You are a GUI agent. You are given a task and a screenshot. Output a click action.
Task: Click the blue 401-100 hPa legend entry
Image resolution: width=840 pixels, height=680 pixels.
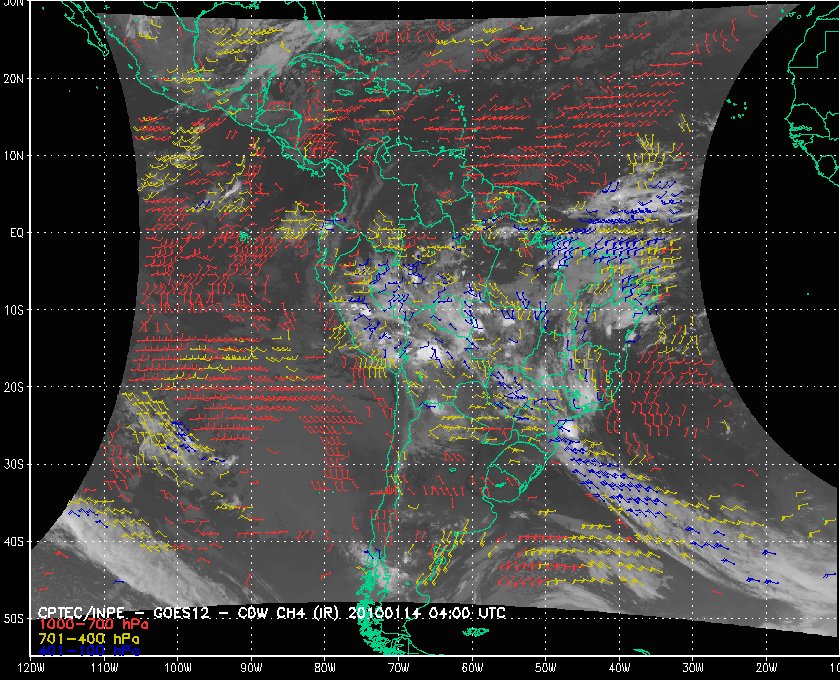pyautogui.click(x=89, y=651)
